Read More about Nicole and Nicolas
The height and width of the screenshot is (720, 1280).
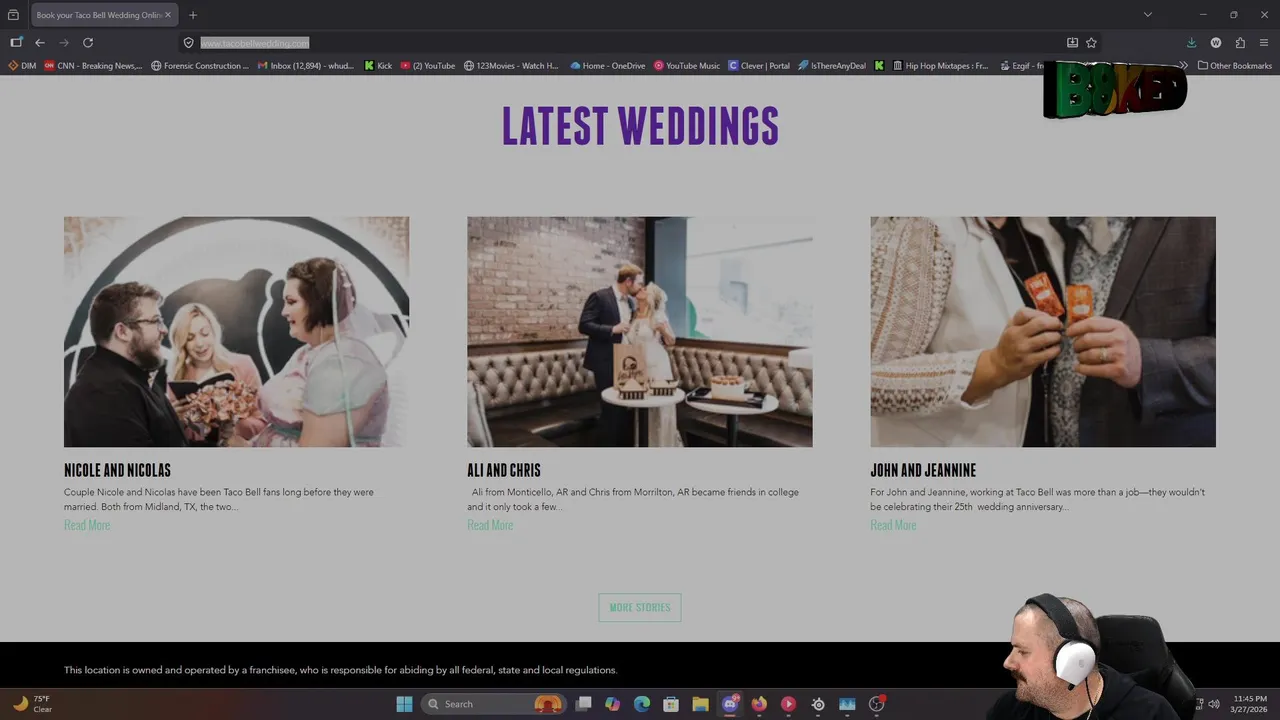tap(87, 525)
